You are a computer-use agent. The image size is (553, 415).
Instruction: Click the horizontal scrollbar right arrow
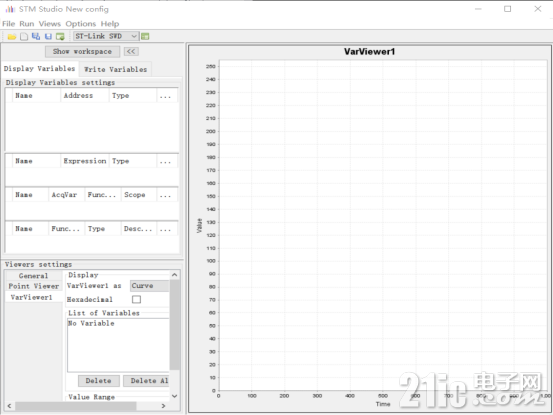[x=163, y=406]
